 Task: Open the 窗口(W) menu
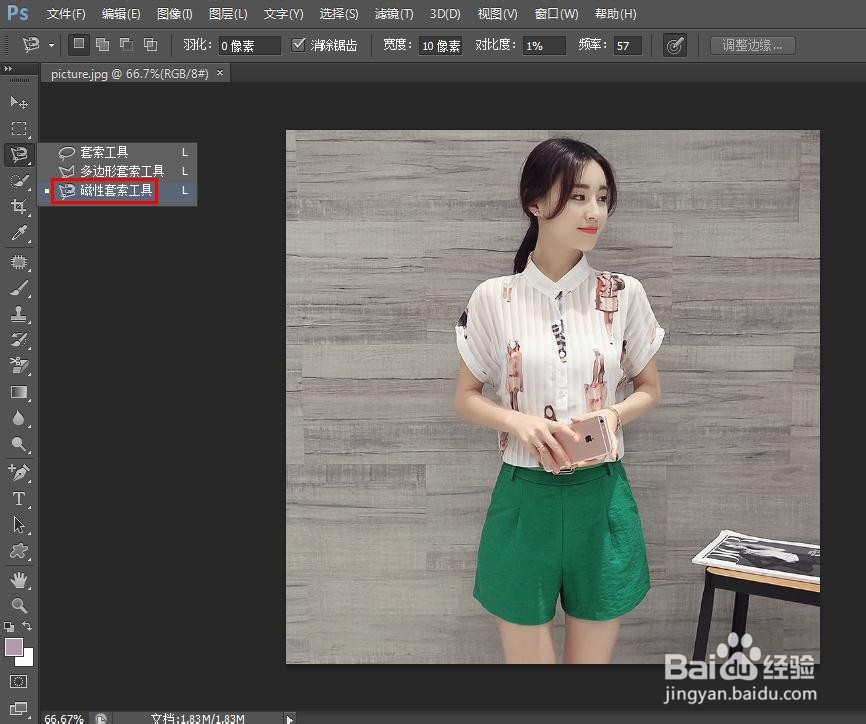tap(556, 14)
